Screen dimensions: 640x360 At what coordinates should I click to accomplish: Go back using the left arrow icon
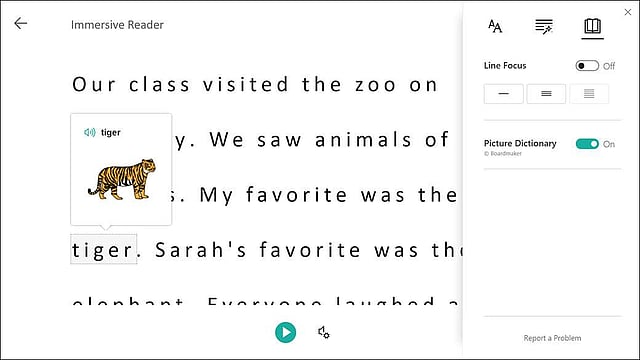click(x=20, y=24)
